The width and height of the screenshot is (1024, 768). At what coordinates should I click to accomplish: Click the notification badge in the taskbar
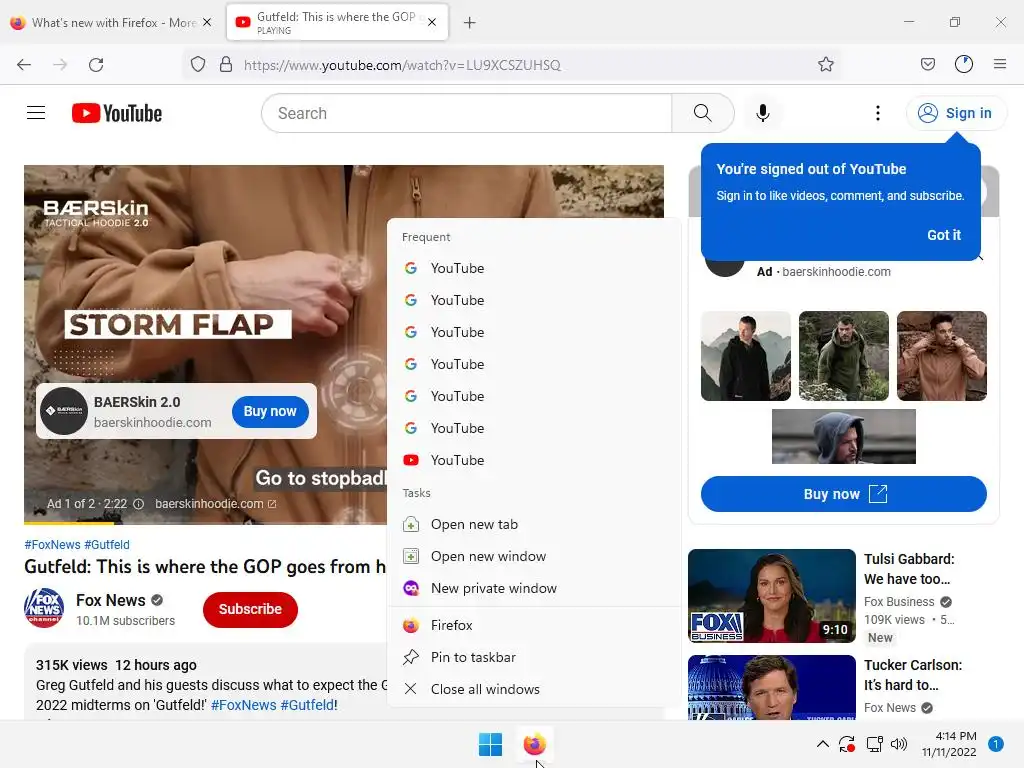click(996, 744)
